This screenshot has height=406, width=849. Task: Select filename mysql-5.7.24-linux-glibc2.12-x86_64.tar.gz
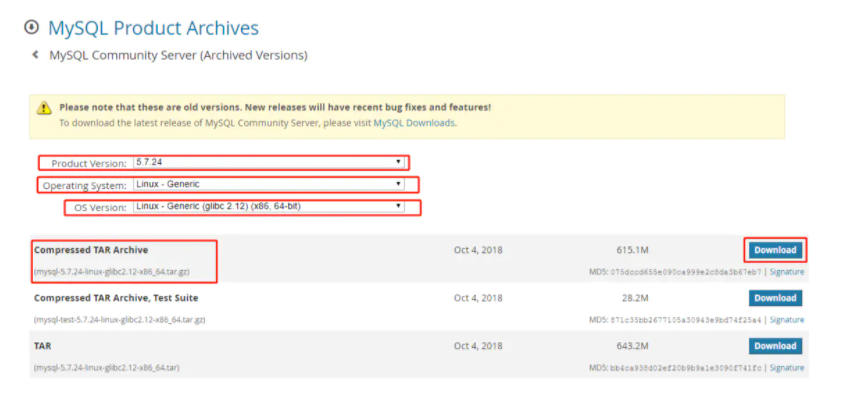(x=112, y=272)
